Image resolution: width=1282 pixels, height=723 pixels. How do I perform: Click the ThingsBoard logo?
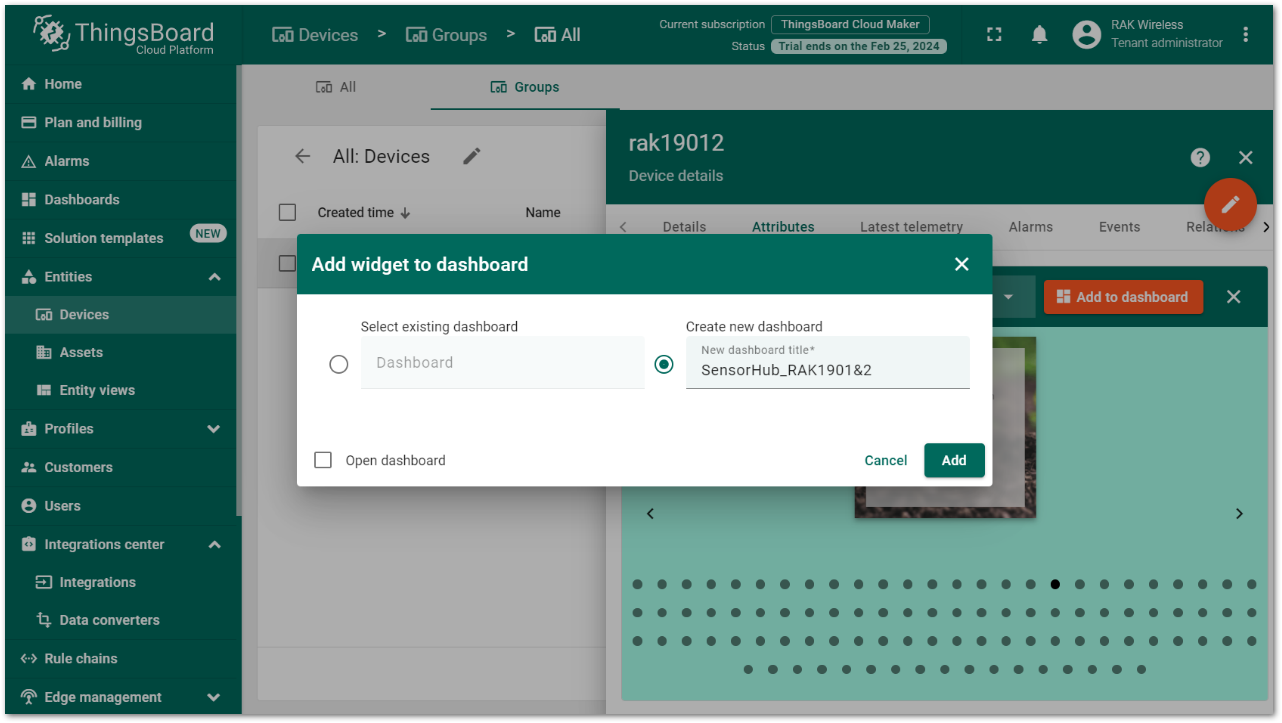(x=122, y=35)
